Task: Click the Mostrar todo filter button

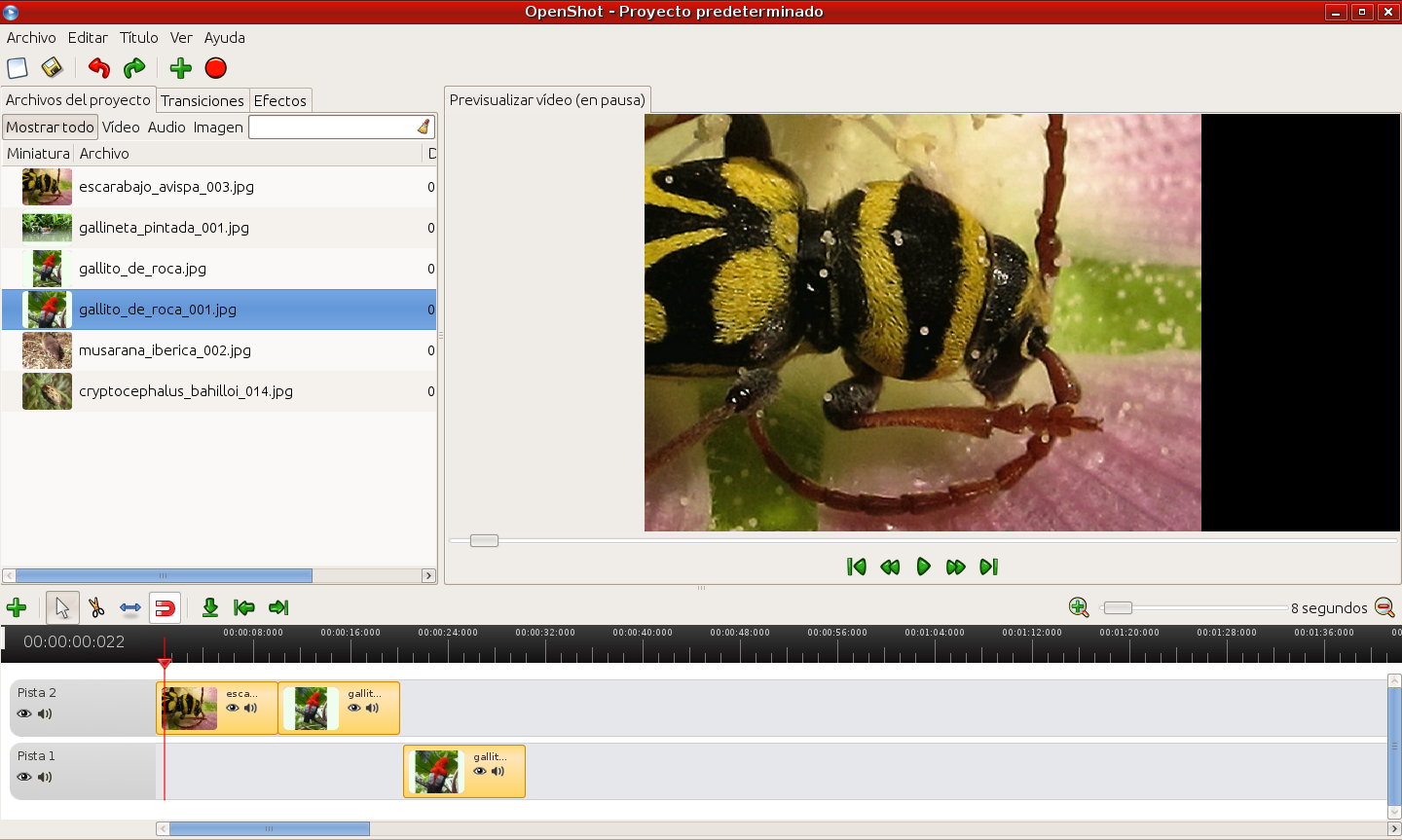Action: (50, 128)
